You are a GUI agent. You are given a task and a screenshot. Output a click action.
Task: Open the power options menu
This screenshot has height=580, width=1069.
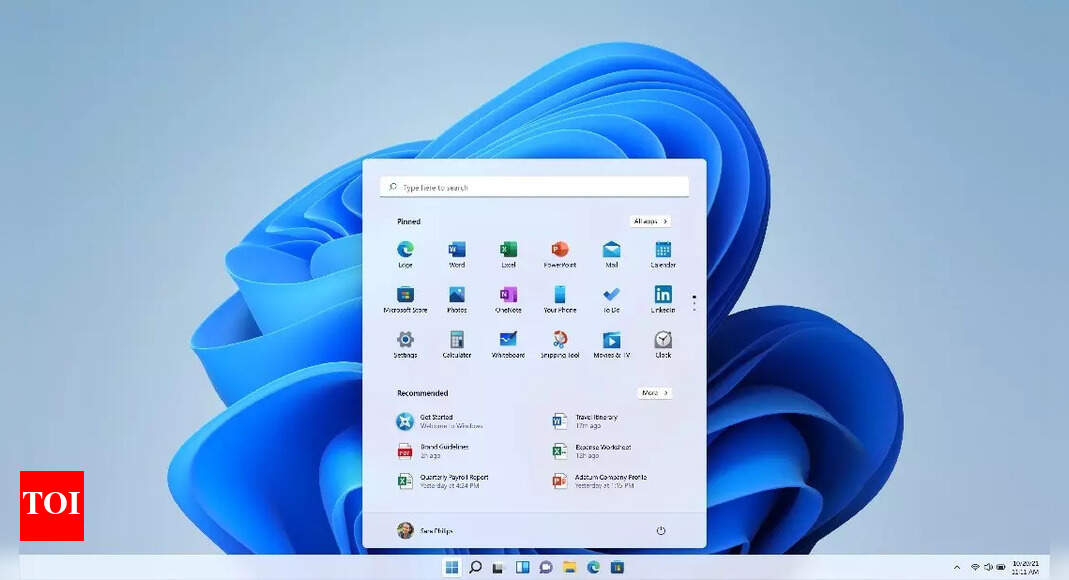click(x=661, y=531)
